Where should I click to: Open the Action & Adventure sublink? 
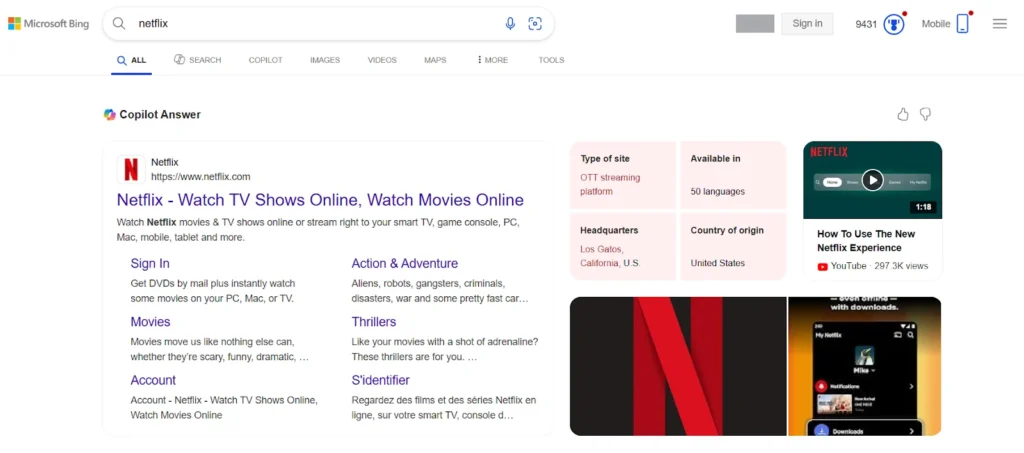click(404, 264)
